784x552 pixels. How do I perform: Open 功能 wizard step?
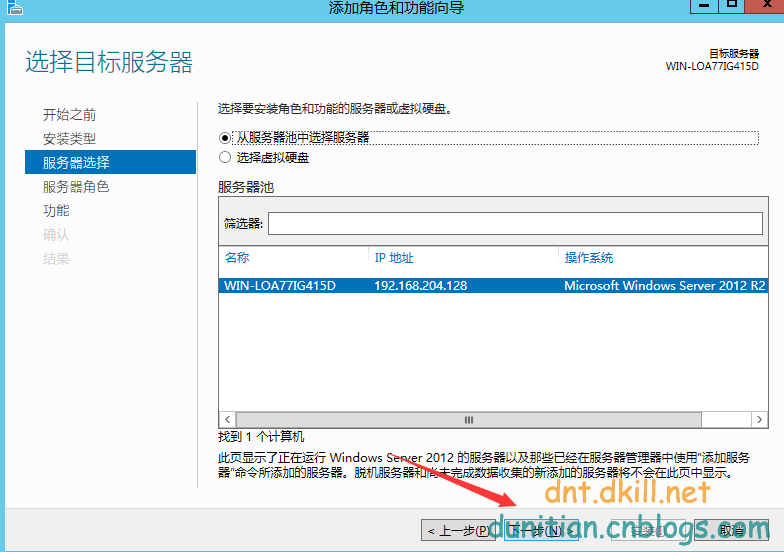[56, 210]
